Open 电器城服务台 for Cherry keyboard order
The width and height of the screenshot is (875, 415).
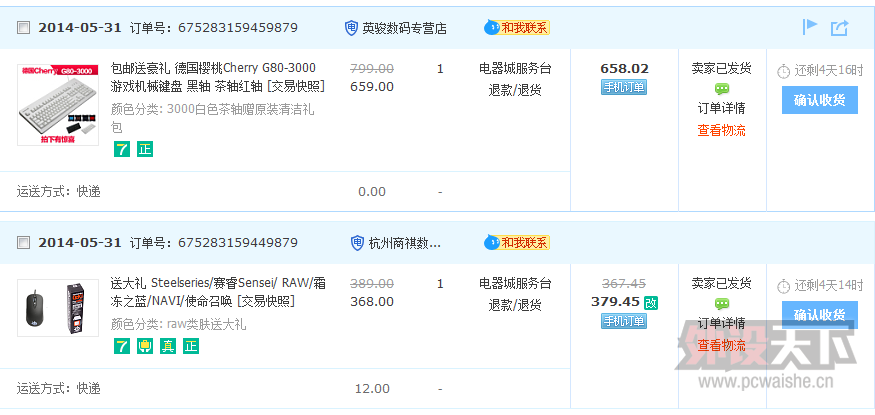[515, 69]
